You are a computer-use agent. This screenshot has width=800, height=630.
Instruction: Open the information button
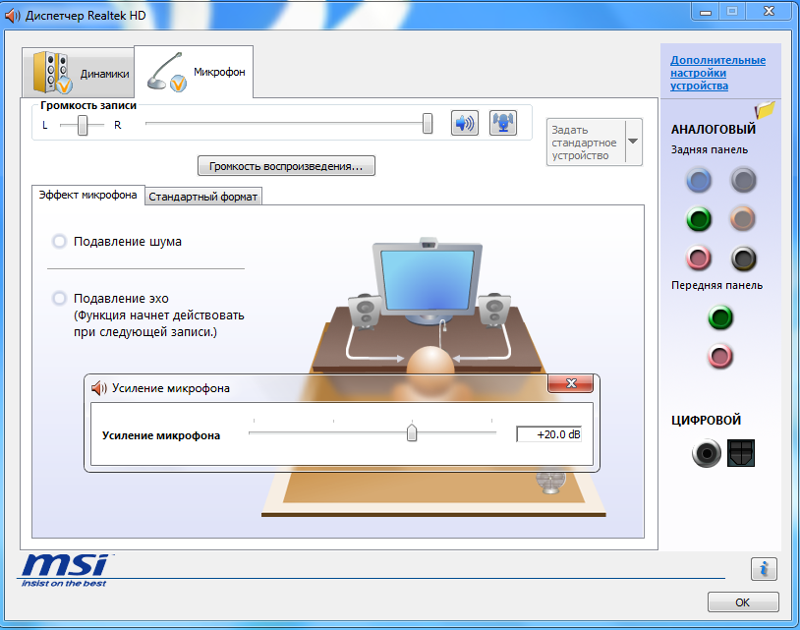tap(764, 569)
